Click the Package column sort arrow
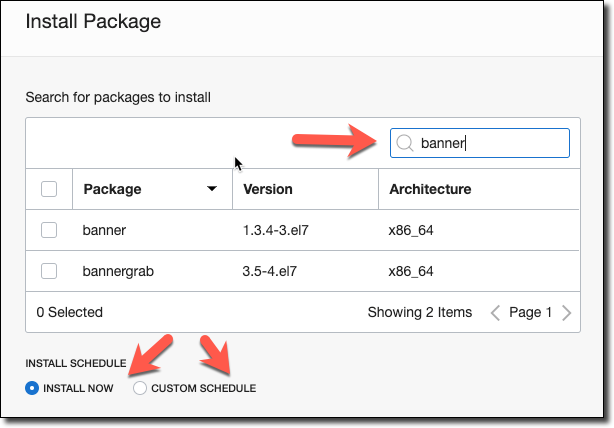The width and height of the screenshot is (614, 428). point(211,189)
